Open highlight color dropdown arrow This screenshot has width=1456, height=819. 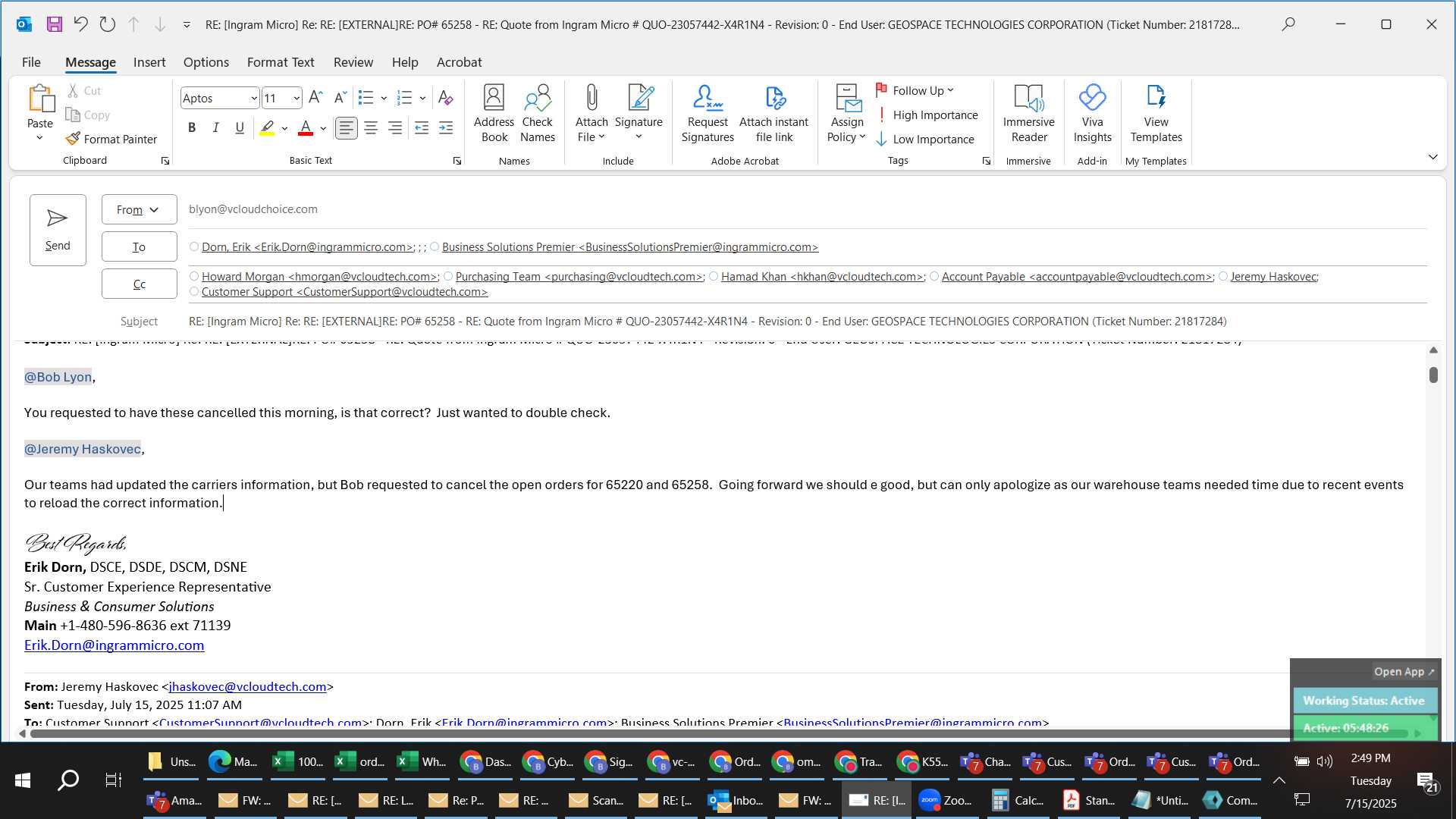[x=284, y=128]
